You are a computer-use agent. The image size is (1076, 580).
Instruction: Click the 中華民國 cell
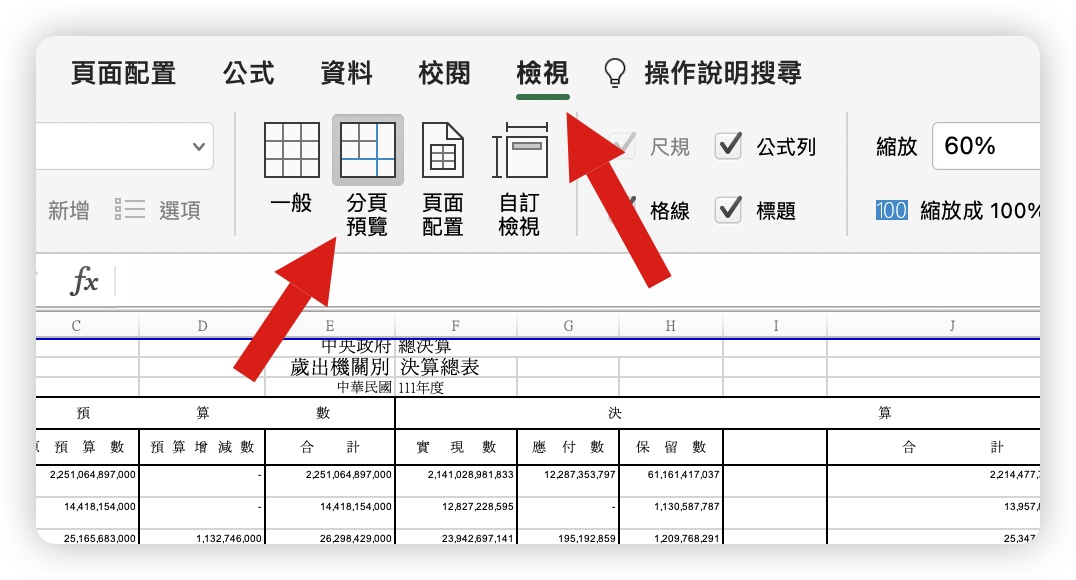364,387
